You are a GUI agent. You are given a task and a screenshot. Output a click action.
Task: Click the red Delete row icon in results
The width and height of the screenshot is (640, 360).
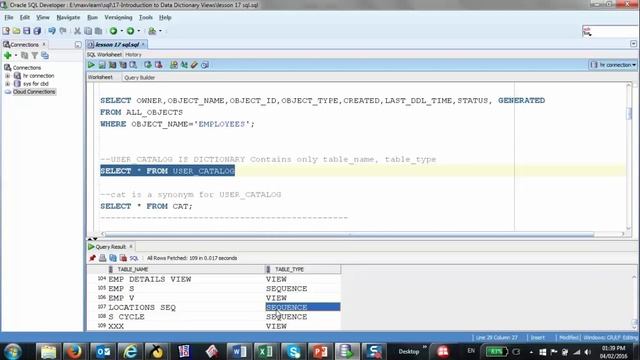click(123, 258)
